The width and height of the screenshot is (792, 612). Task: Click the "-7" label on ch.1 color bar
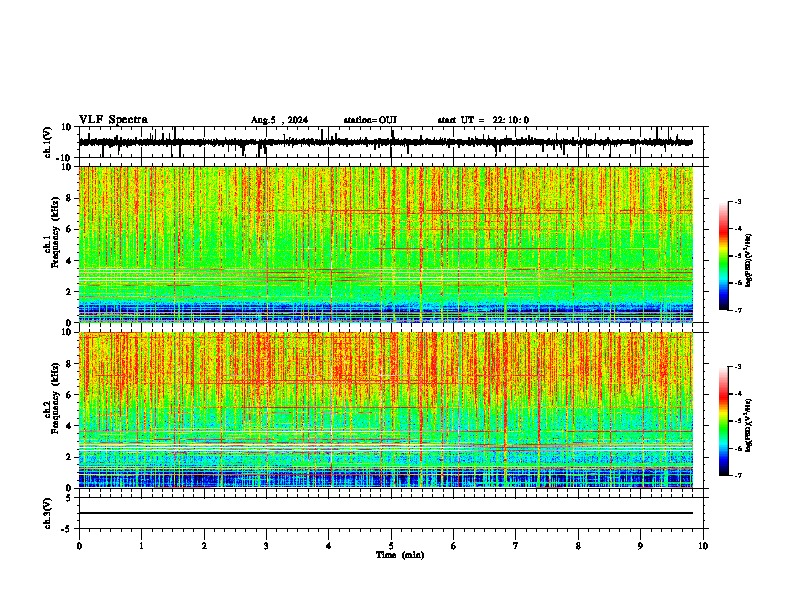pyautogui.click(x=737, y=310)
